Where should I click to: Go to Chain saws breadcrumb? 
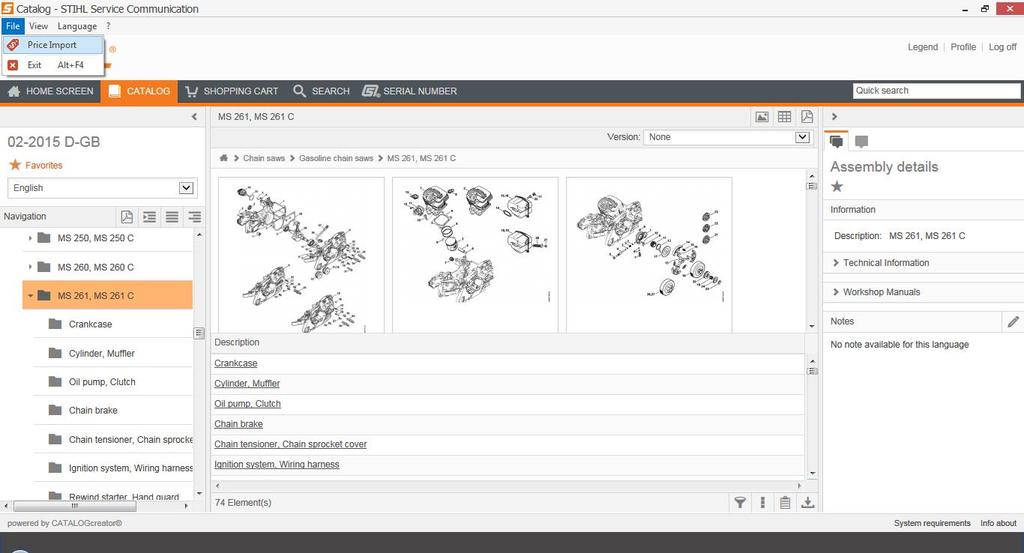coord(264,158)
